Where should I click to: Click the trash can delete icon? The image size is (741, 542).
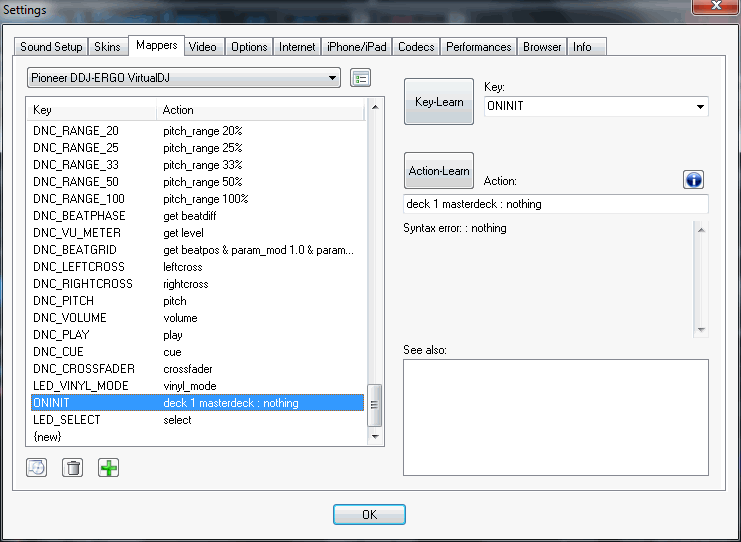[x=72, y=467]
